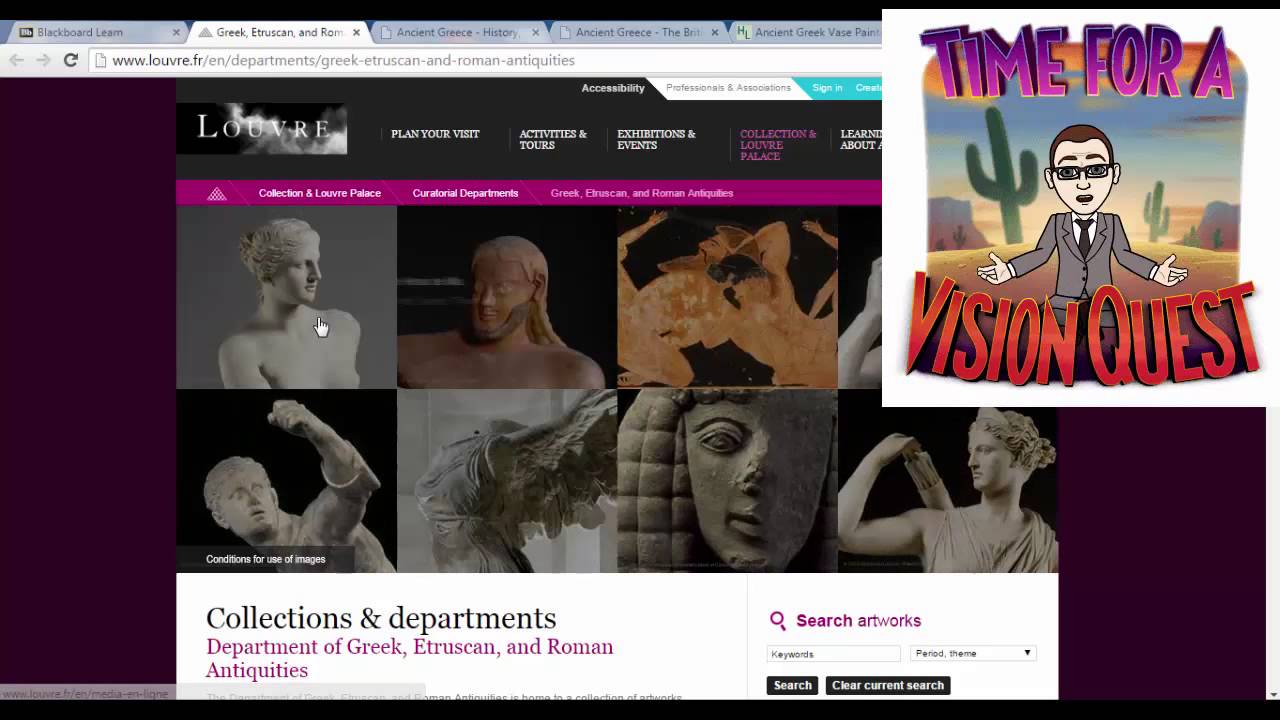Click the address bar URL field
The image size is (1280, 720).
[485, 60]
